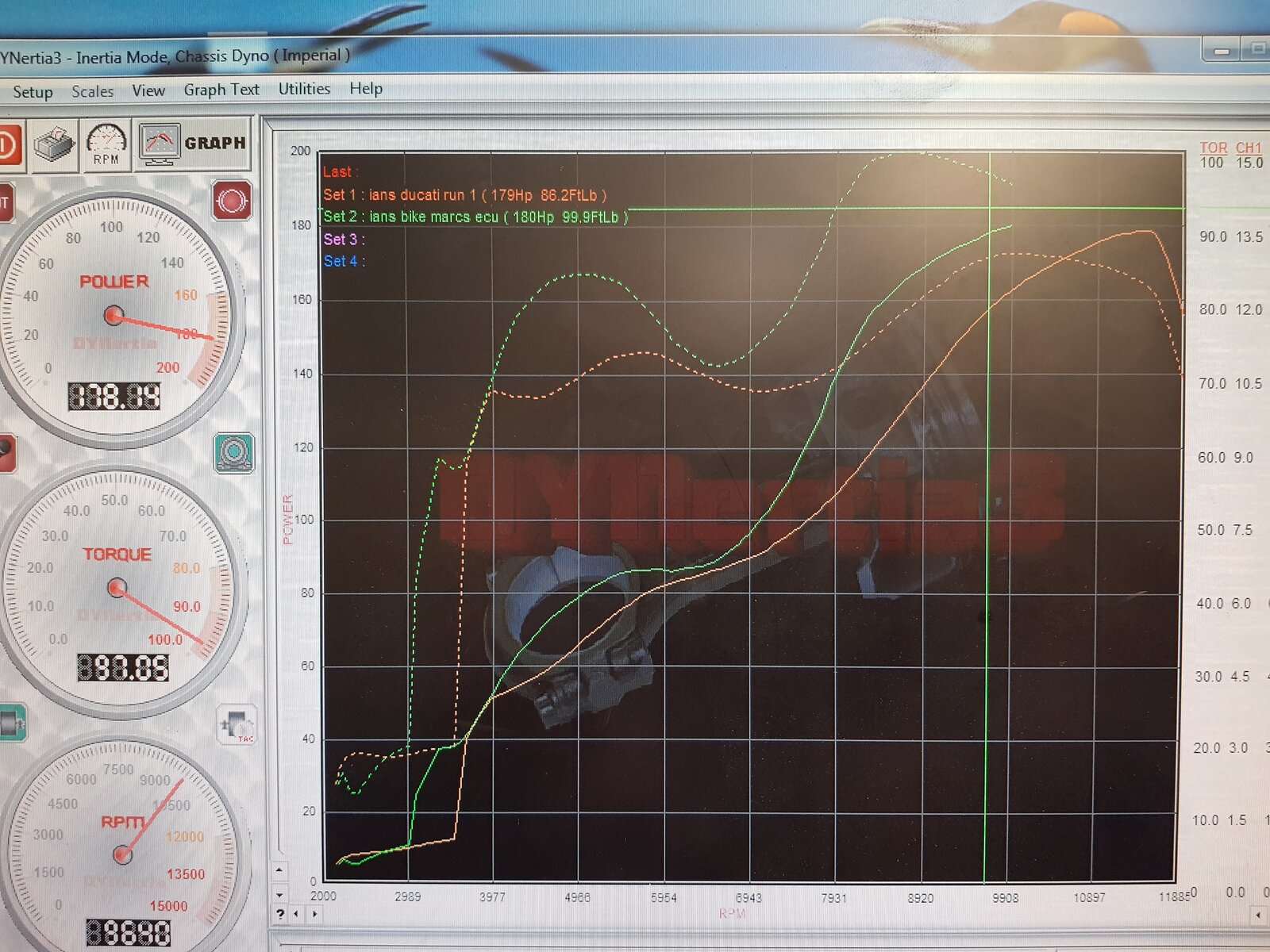Click the TAC icon above the RPM gauge

pyautogui.click(x=237, y=725)
